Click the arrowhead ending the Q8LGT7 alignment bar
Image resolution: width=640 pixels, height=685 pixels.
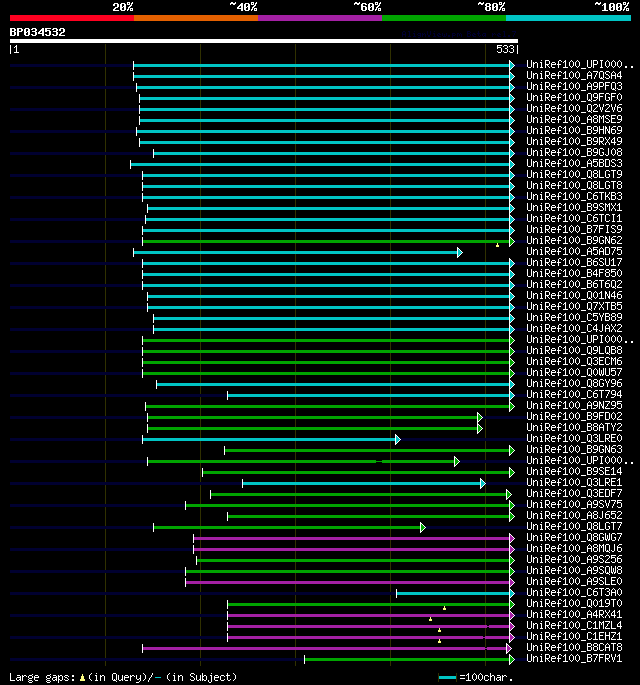(422, 528)
